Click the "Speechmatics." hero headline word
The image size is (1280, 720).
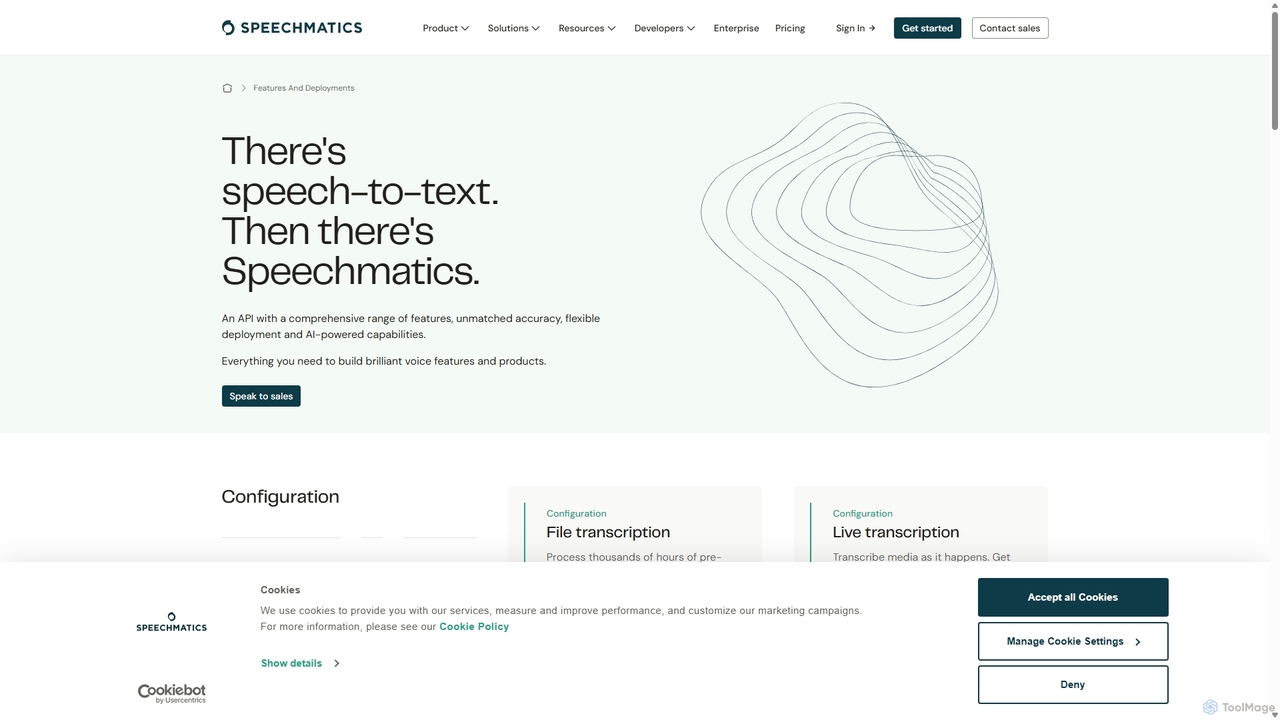pos(350,271)
